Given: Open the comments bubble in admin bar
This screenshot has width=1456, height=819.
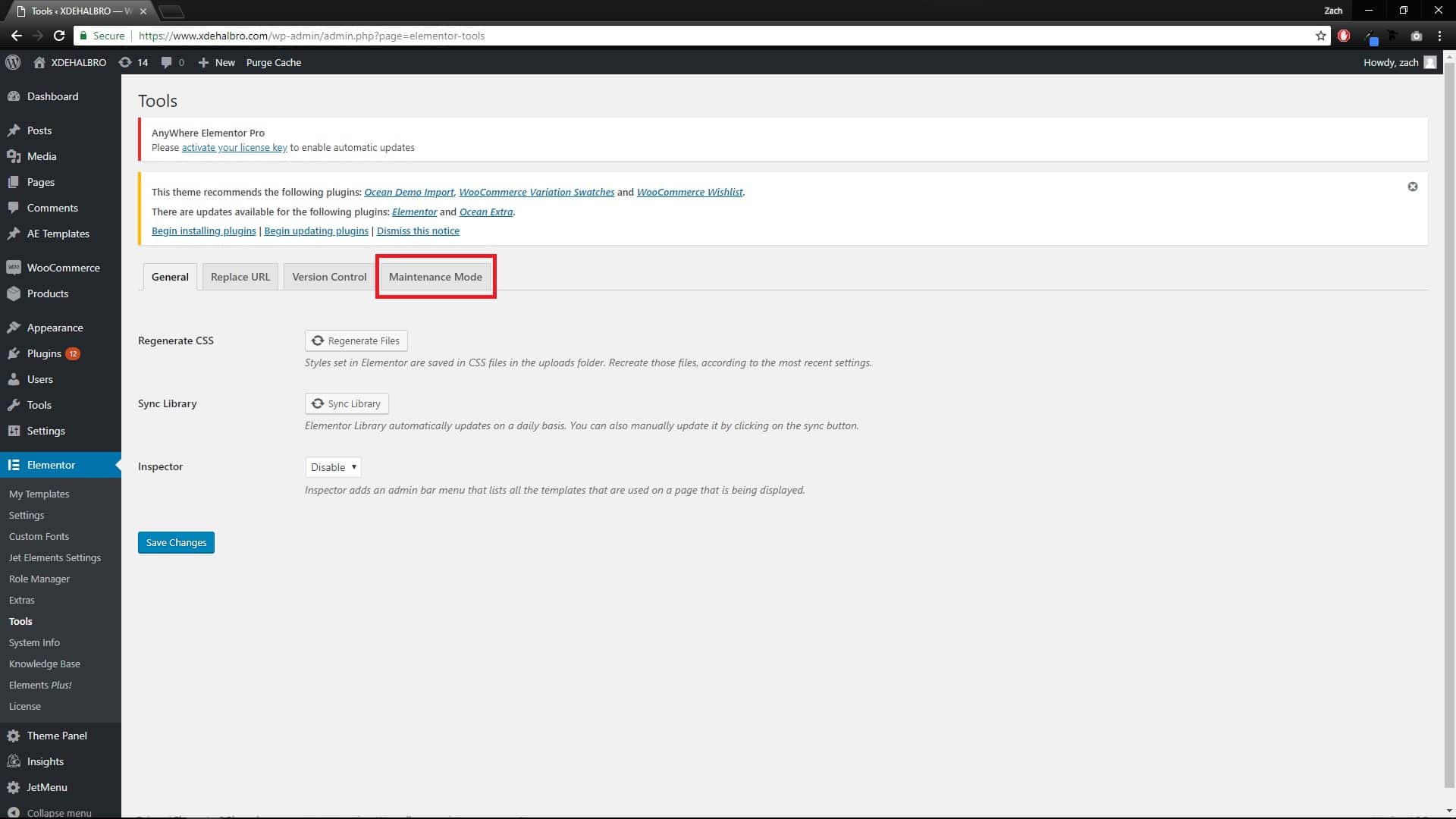Looking at the screenshot, I should click(173, 62).
